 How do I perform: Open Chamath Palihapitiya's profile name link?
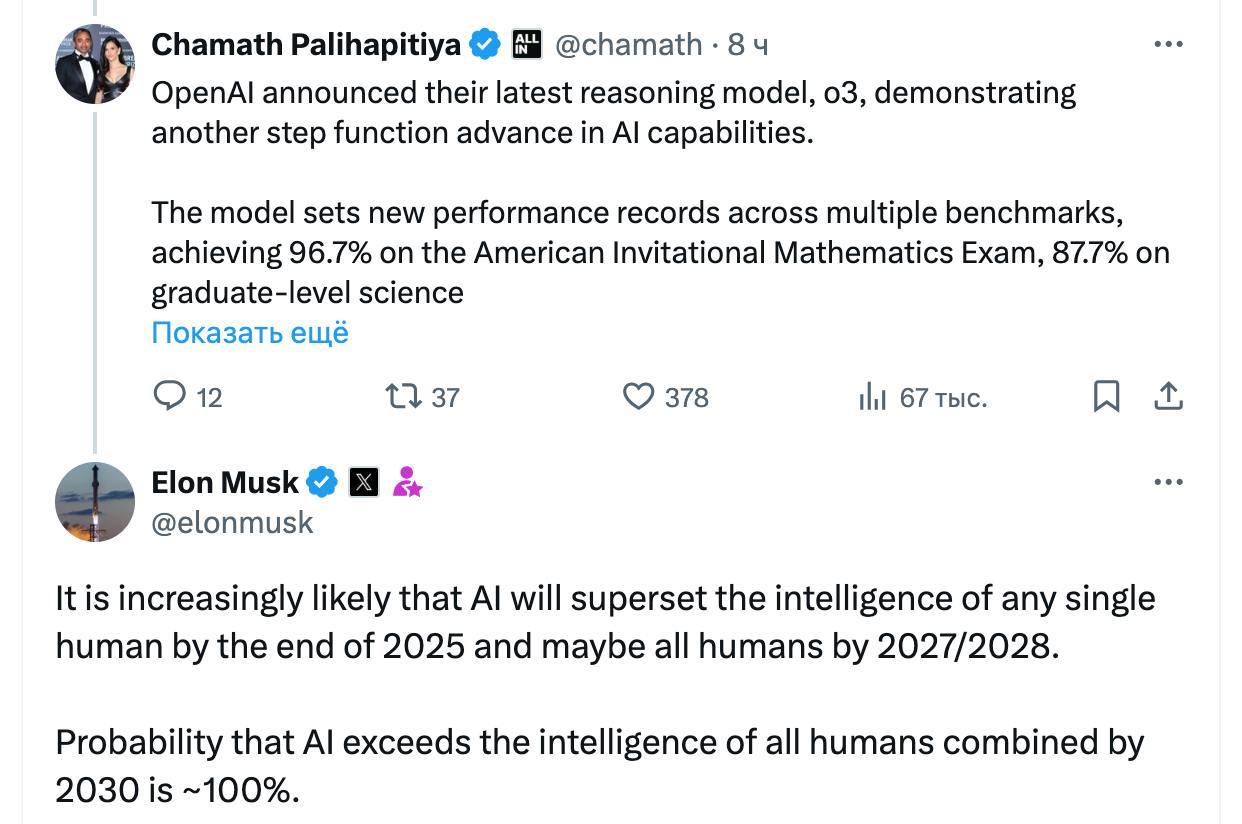305,45
